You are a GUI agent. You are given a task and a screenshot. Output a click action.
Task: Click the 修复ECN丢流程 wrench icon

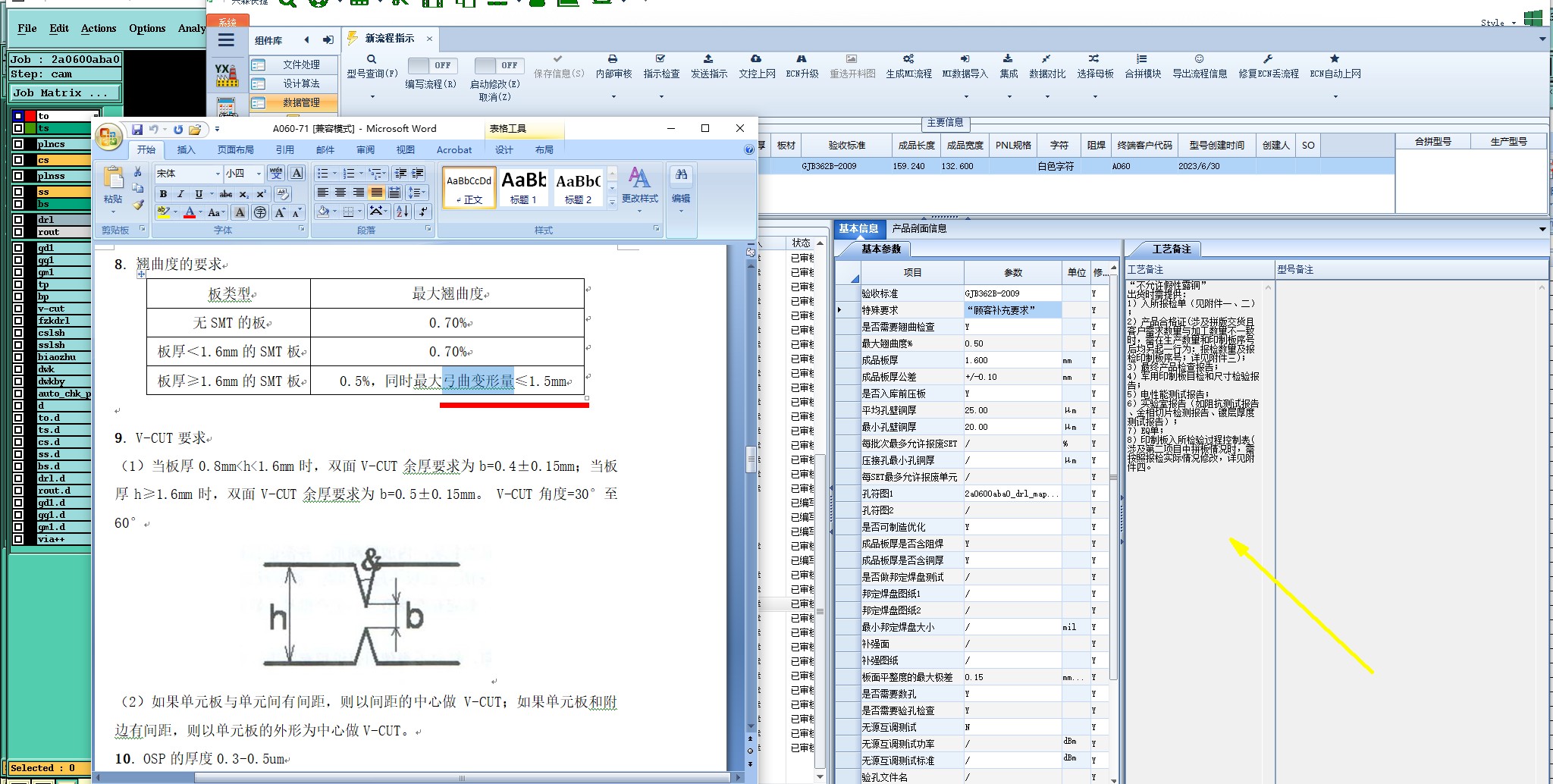click(1268, 59)
